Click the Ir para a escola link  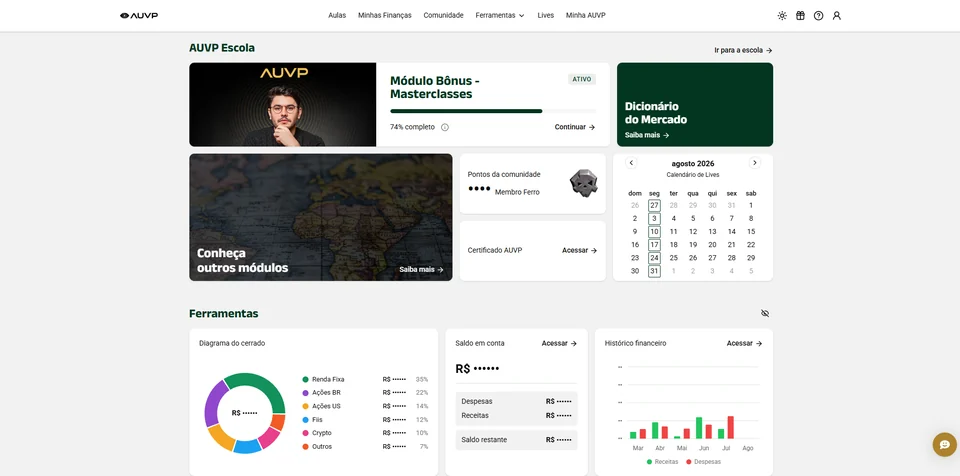pos(743,50)
